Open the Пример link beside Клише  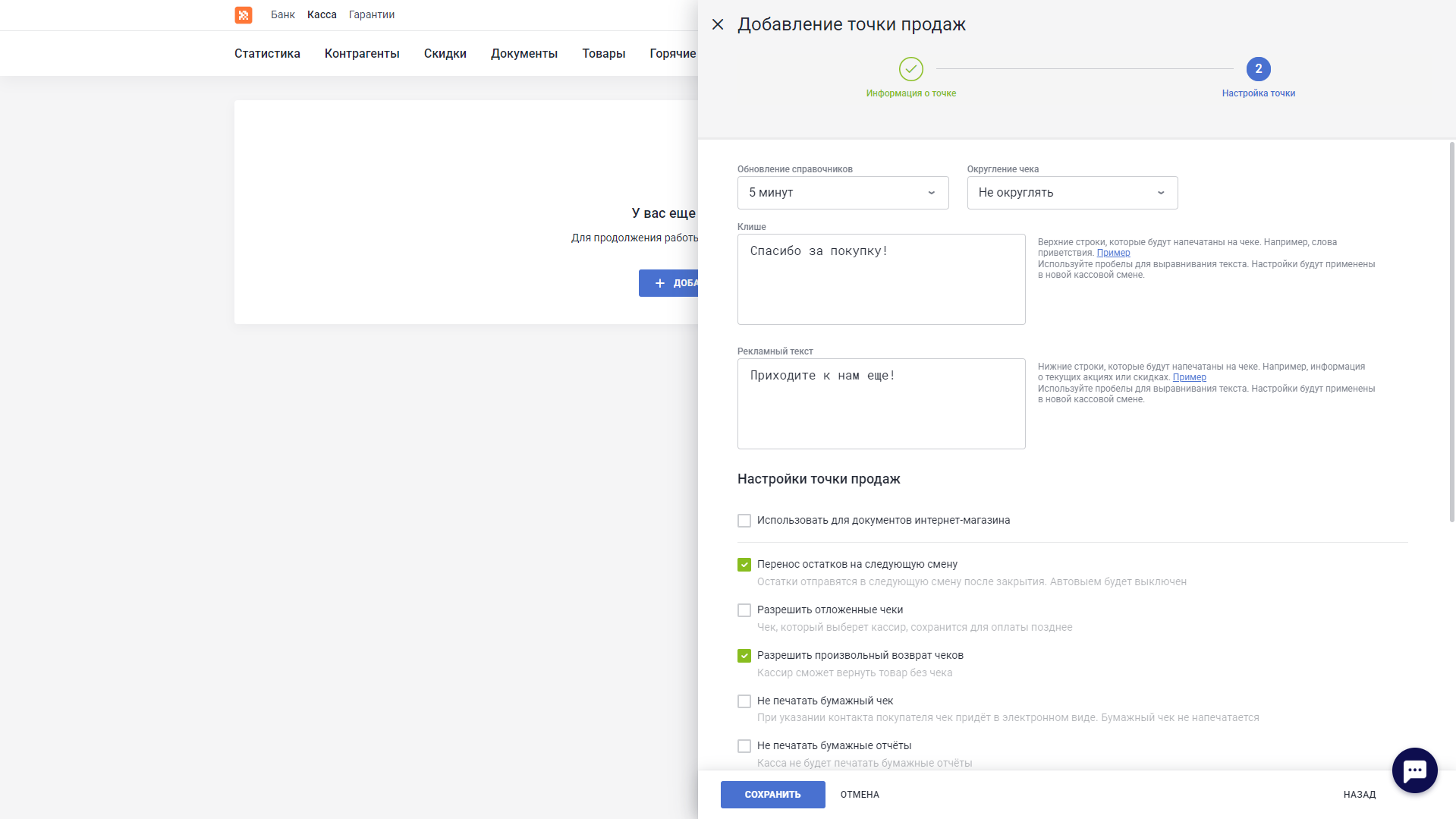(x=1113, y=253)
